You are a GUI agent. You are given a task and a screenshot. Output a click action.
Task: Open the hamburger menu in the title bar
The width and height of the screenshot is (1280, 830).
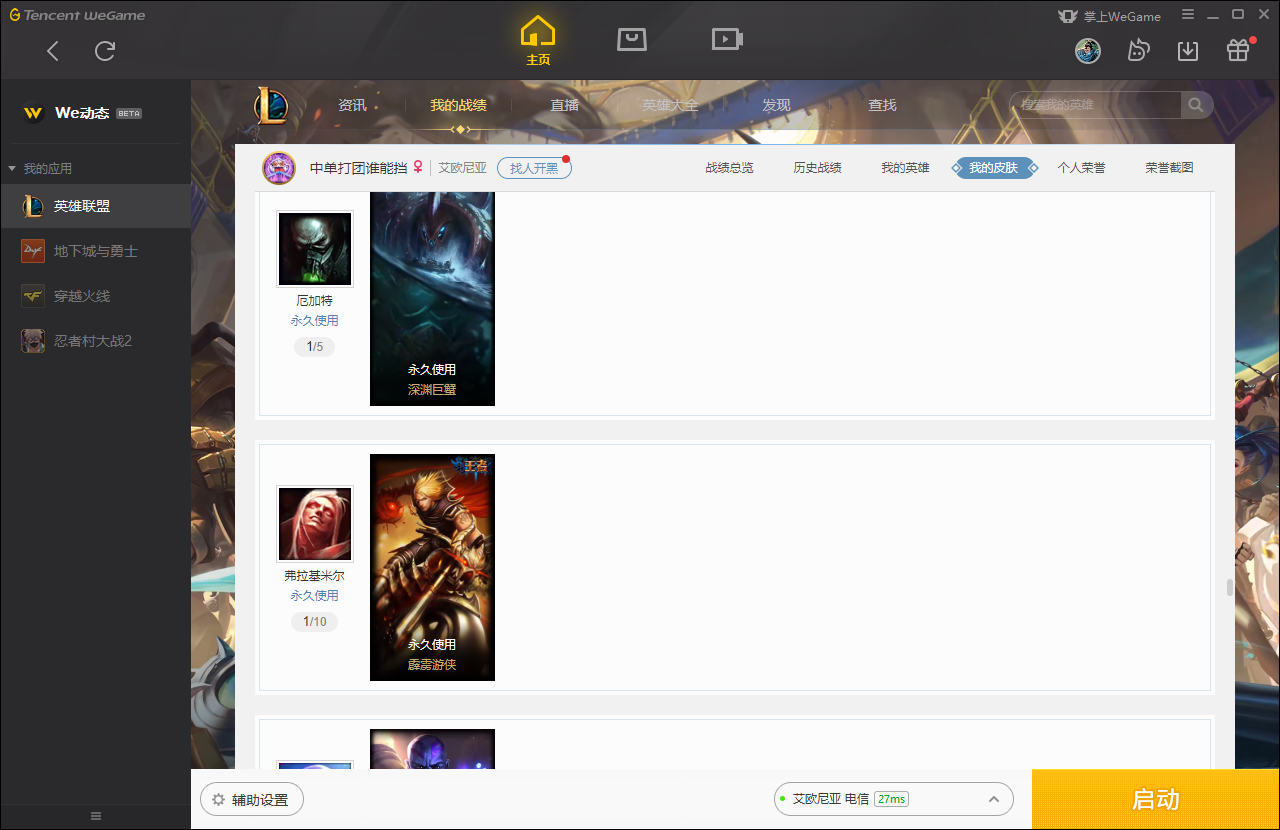(x=1188, y=14)
